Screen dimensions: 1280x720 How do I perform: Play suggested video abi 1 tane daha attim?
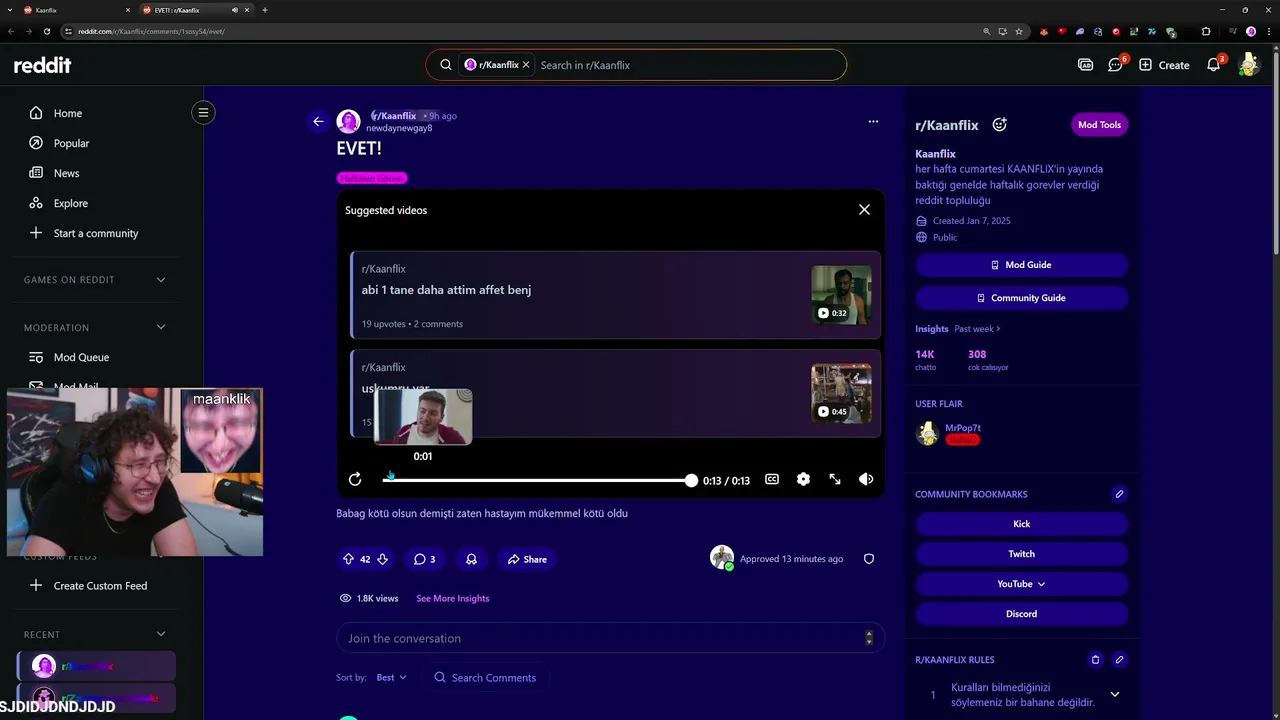click(616, 295)
